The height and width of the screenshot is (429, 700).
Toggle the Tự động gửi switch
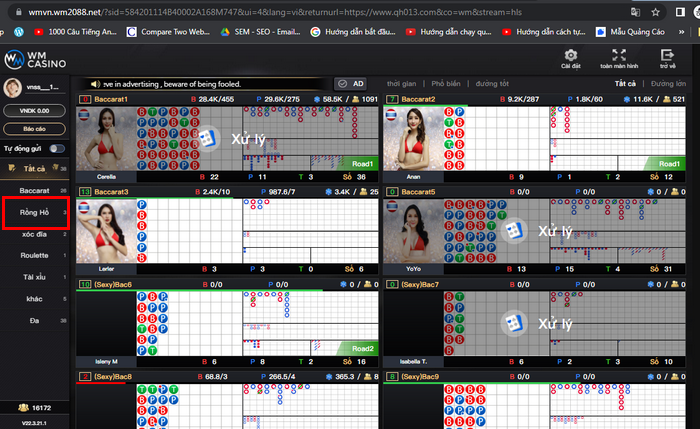pos(57,149)
